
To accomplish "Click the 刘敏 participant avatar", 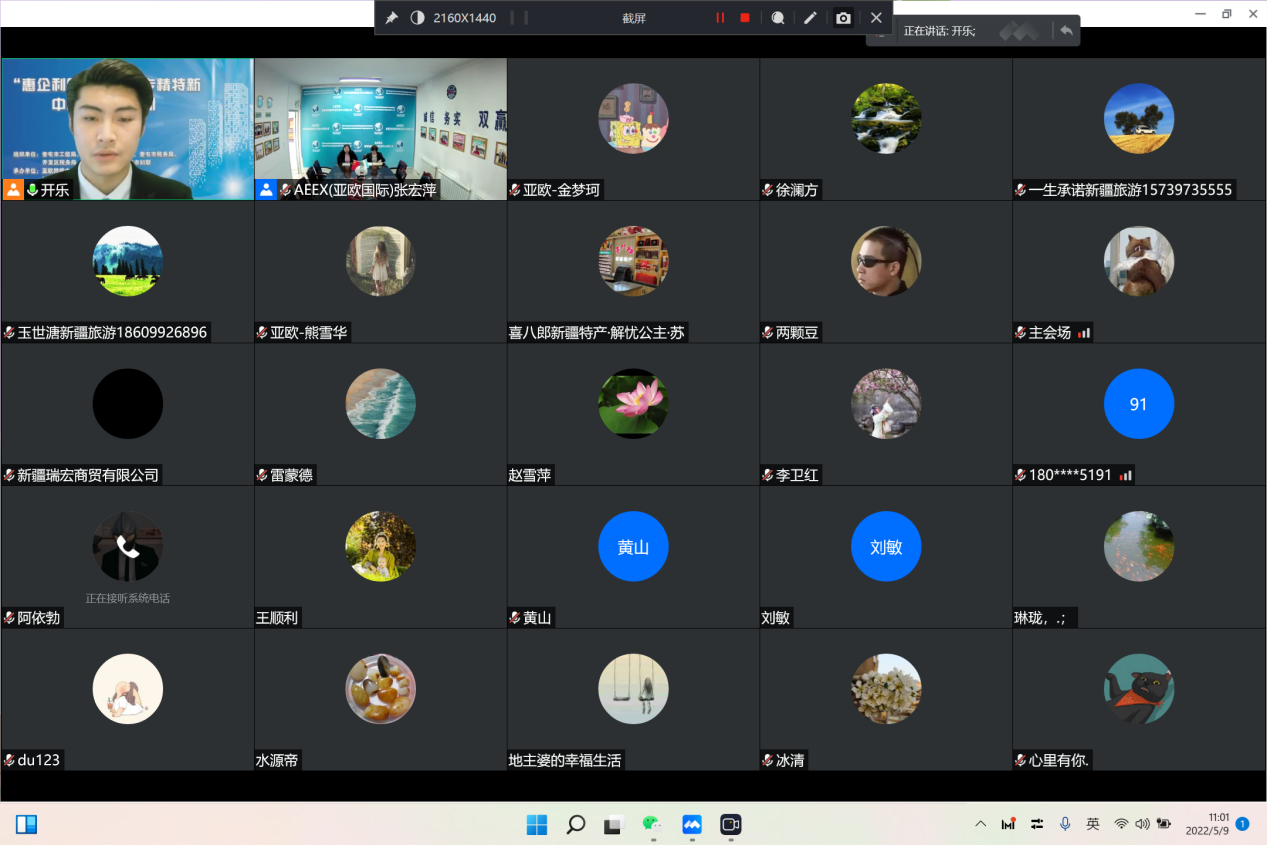I will (886, 547).
